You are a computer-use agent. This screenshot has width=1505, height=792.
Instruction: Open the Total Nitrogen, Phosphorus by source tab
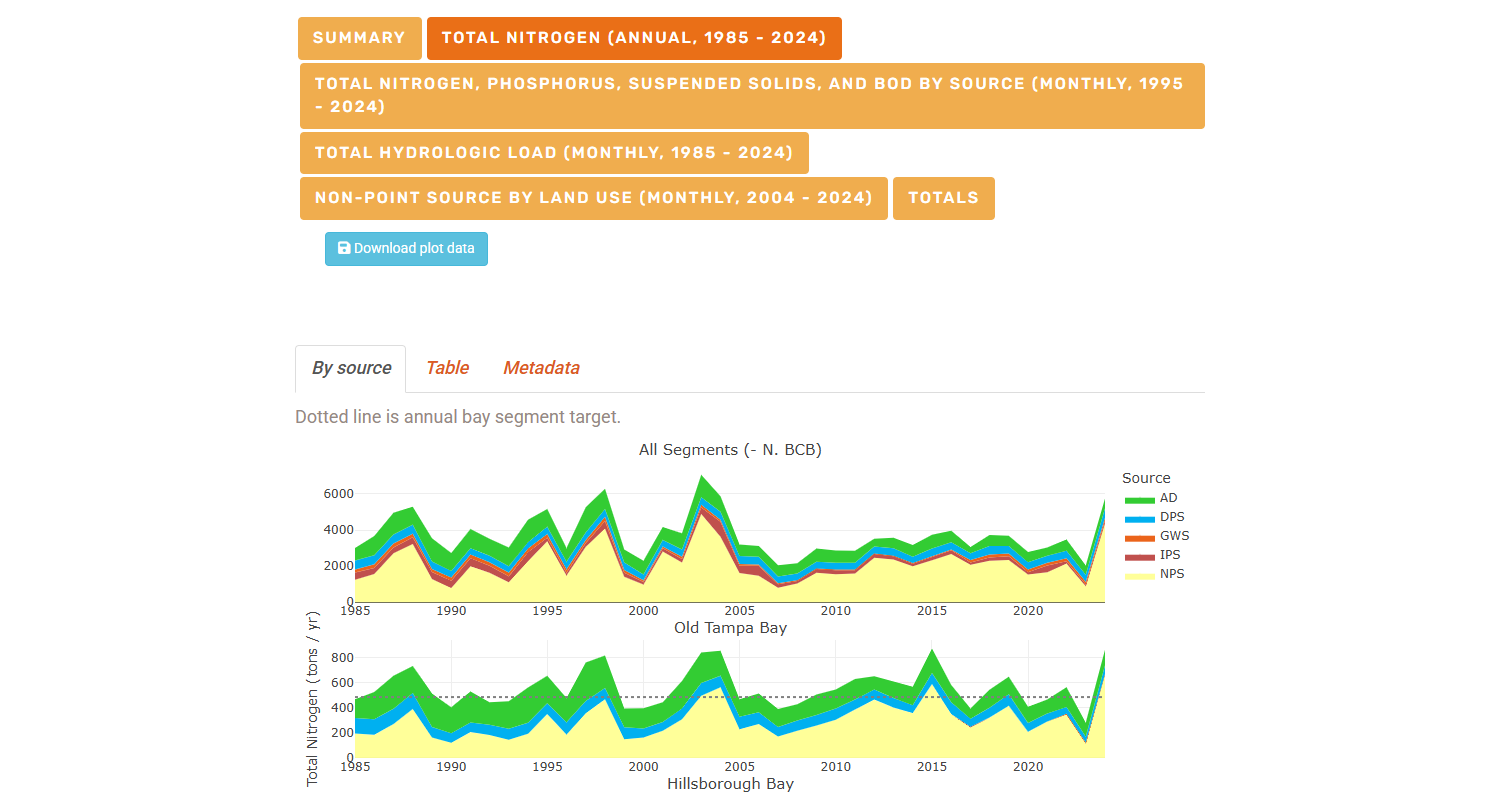point(751,95)
